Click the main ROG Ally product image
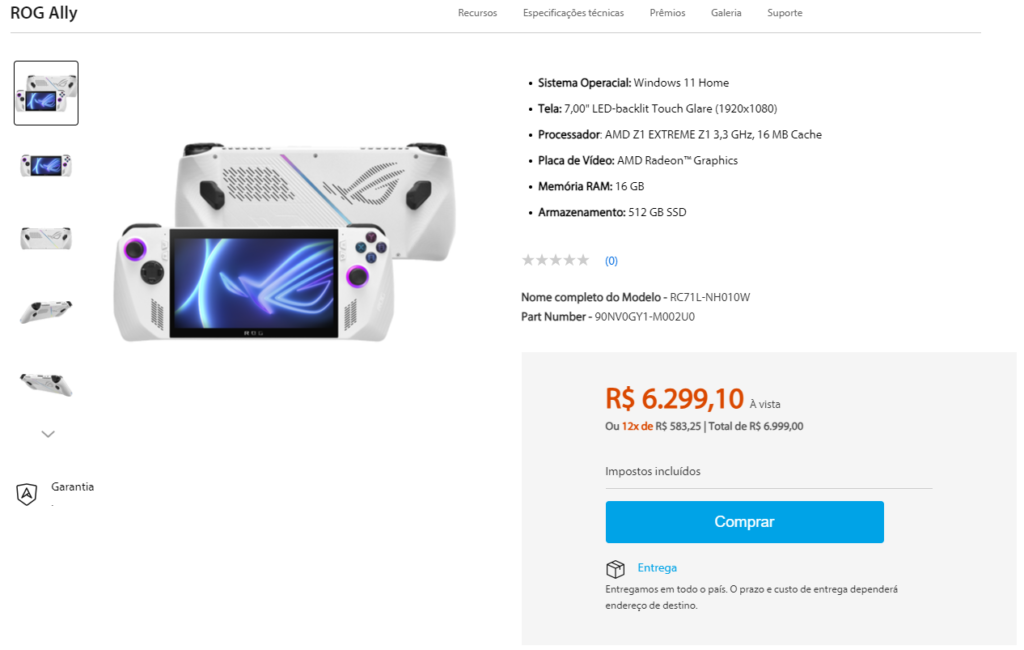Screen dimensions: 1024x650 pyautogui.click(x=285, y=240)
